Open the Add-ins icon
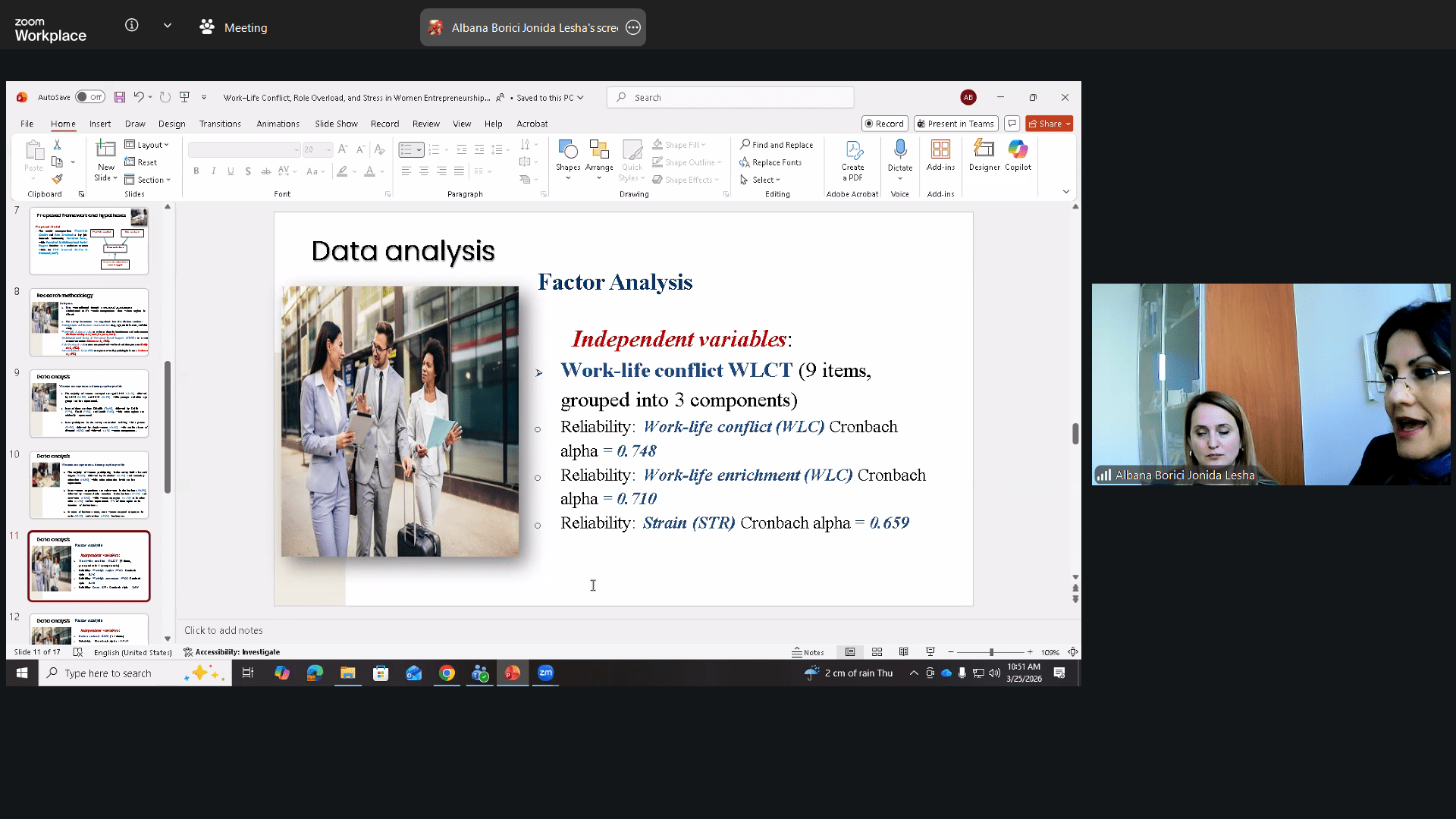The height and width of the screenshot is (819, 1456). click(x=940, y=149)
